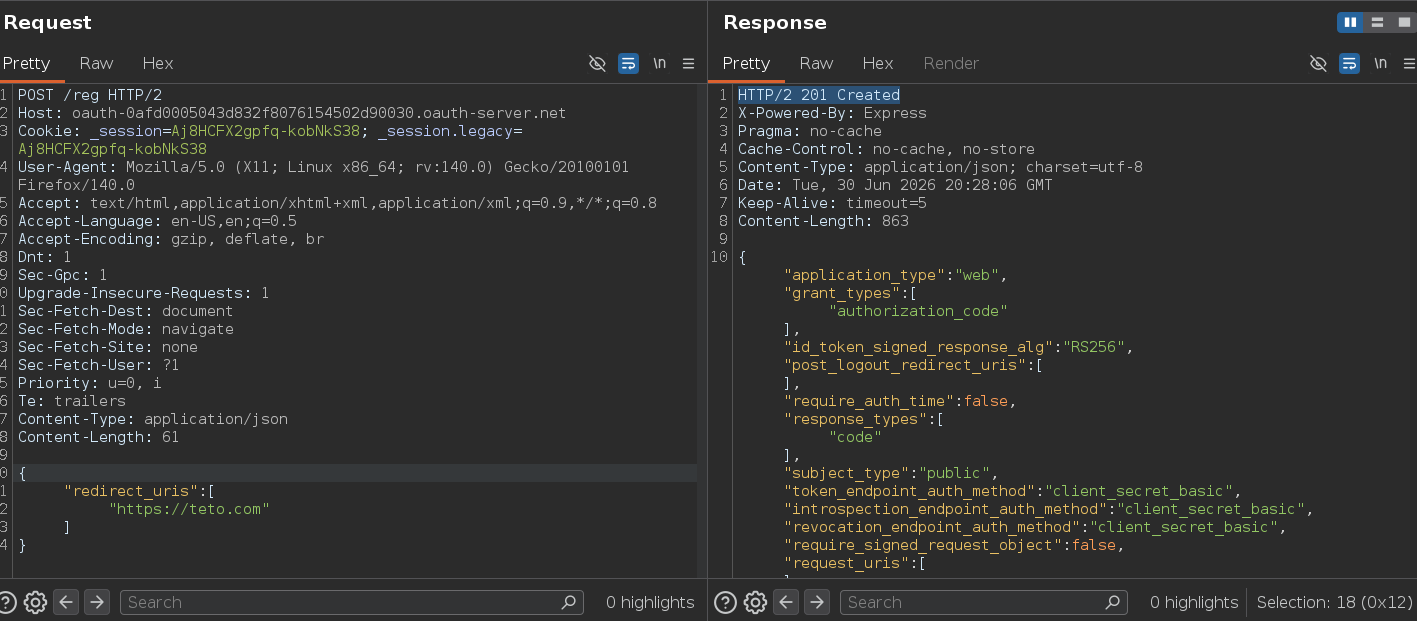Select side-by-side split layout icon
This screenshot has height=621, width=1417.
click(x=1351, y=22)
